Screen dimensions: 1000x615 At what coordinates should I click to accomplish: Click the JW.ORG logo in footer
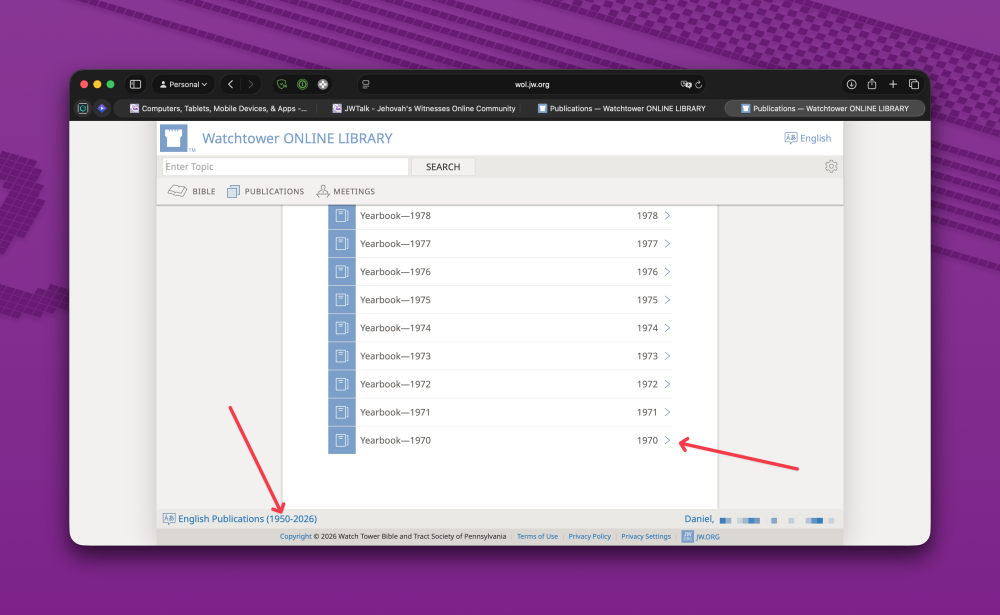tap(701, 537)
